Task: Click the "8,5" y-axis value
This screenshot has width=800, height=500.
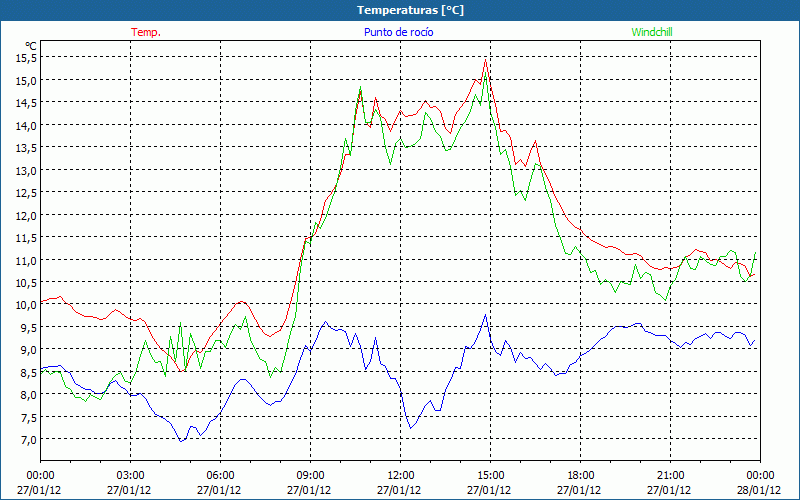Action: pos(29,372)
